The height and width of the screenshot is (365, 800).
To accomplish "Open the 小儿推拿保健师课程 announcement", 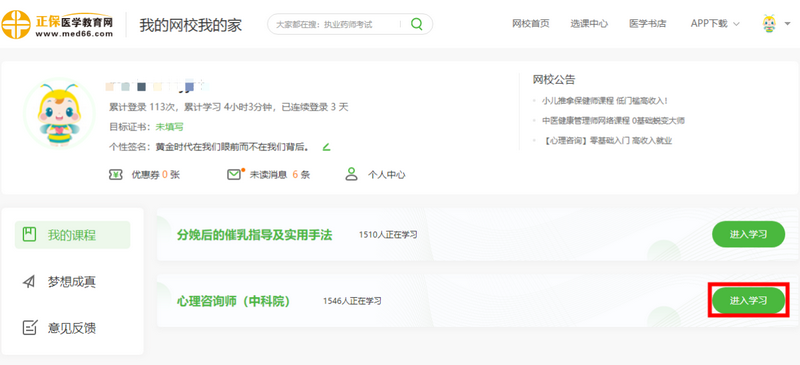I will pos(605,101).
